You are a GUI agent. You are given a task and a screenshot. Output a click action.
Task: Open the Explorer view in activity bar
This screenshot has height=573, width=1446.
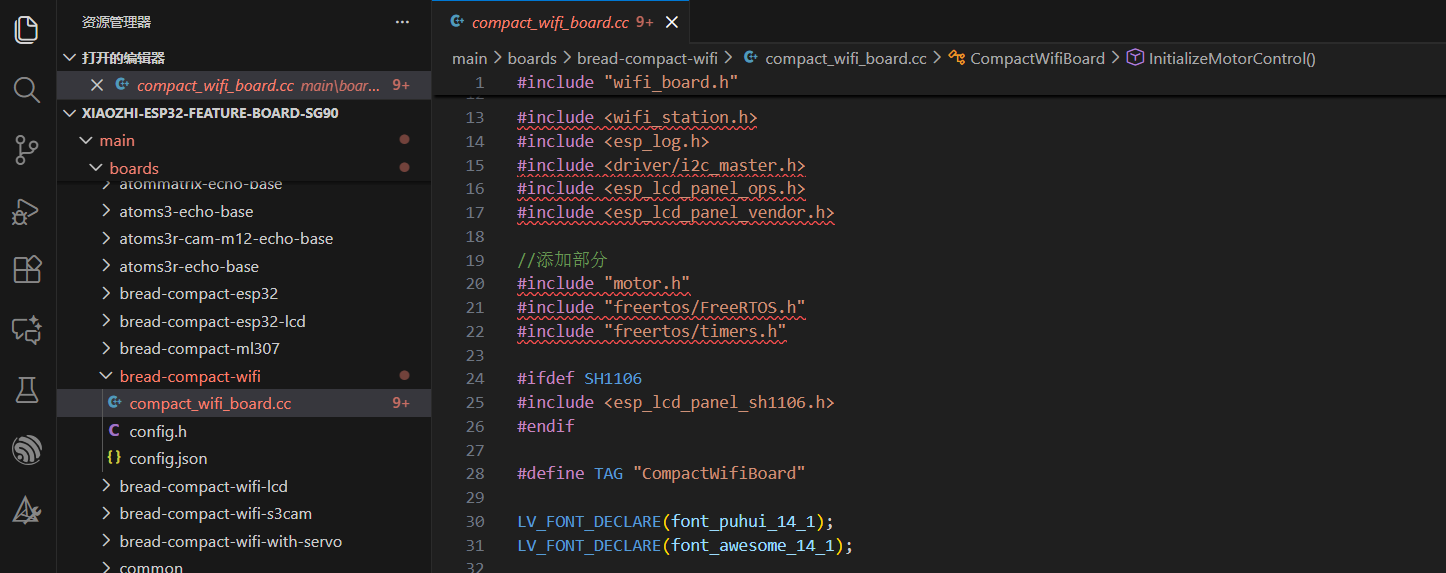[27, 30]
